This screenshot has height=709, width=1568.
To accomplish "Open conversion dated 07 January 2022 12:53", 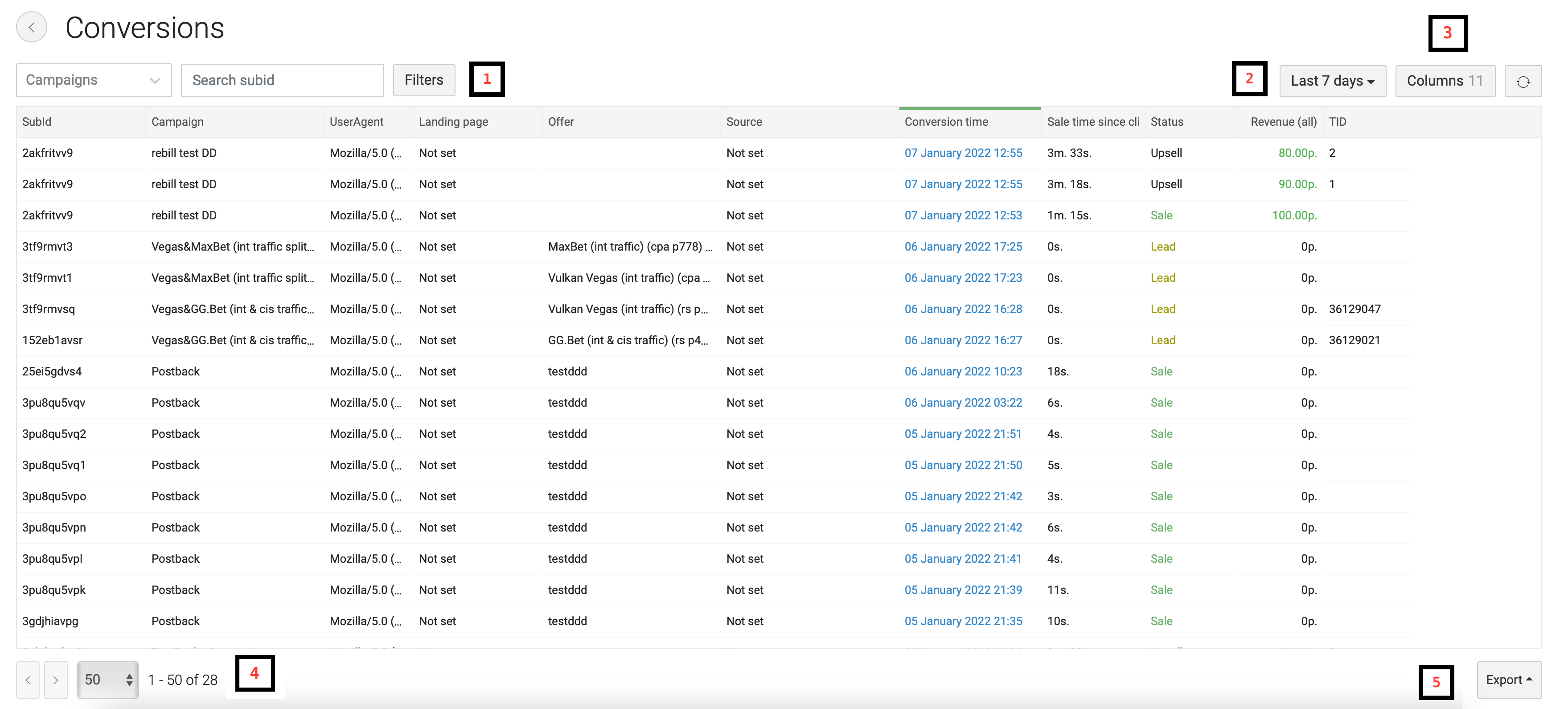I will coord(963,216).
